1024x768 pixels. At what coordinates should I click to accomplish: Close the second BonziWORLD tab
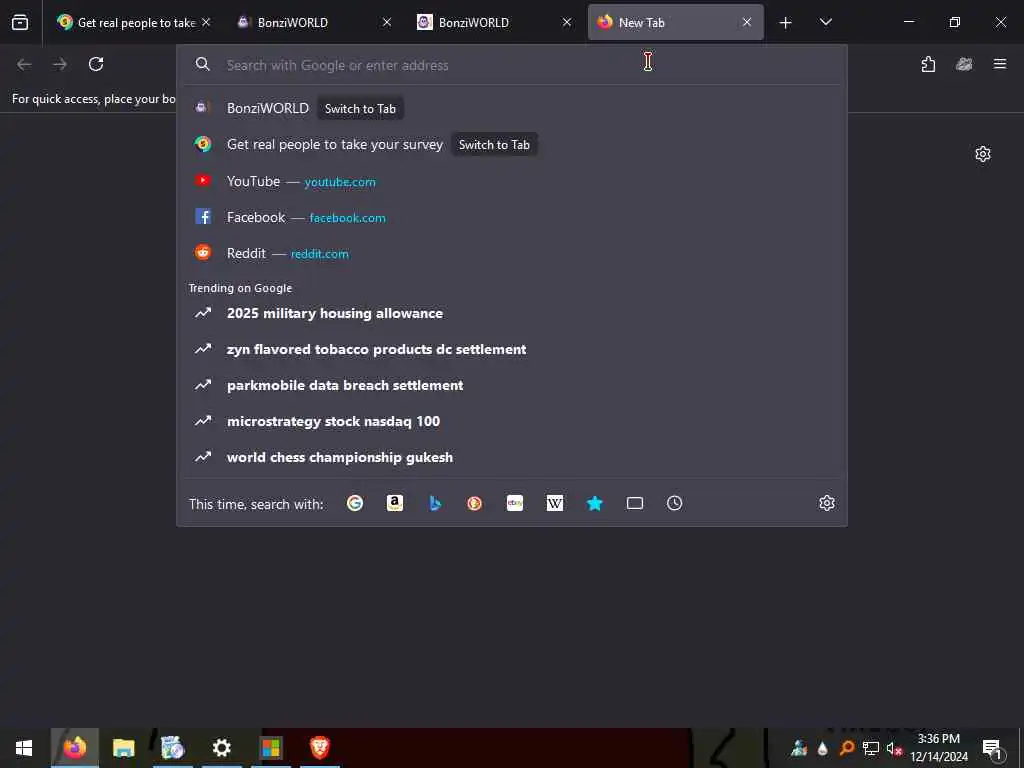click(567, 22)
